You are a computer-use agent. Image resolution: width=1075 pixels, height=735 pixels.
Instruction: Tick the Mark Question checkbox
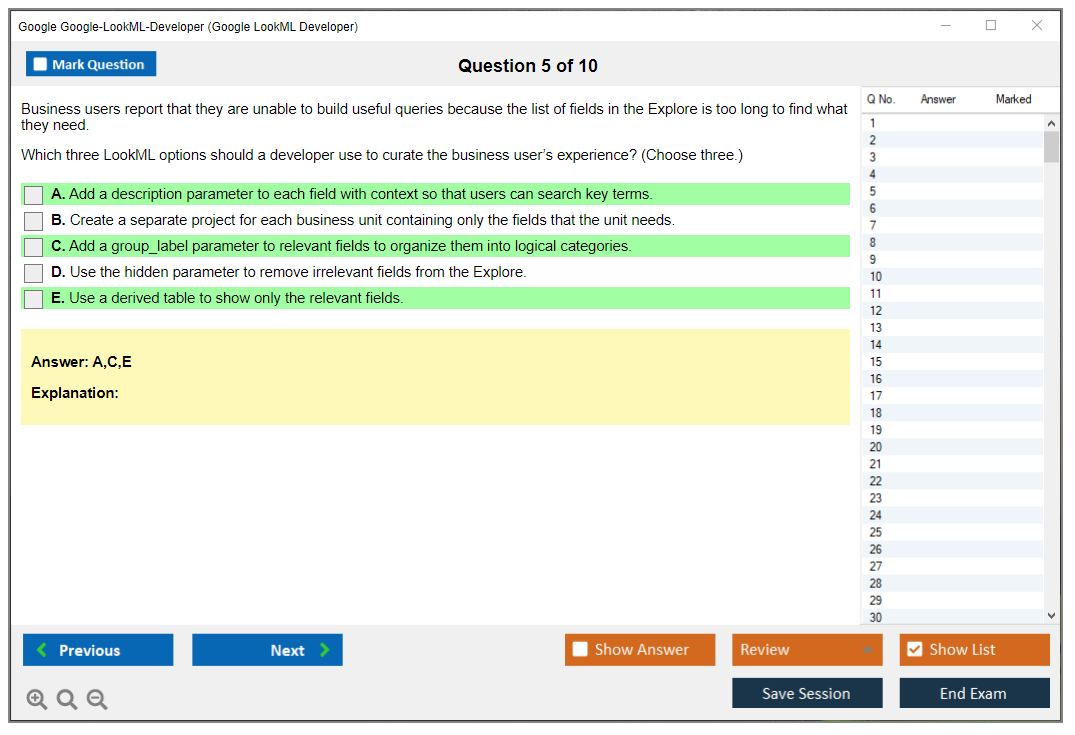click(x=41, y=64)
